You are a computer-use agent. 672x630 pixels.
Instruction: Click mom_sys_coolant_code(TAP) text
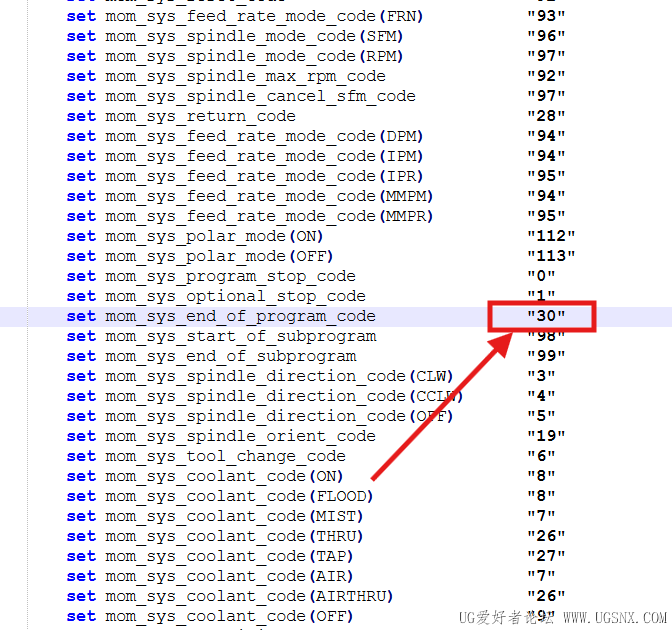coord(229,556)
